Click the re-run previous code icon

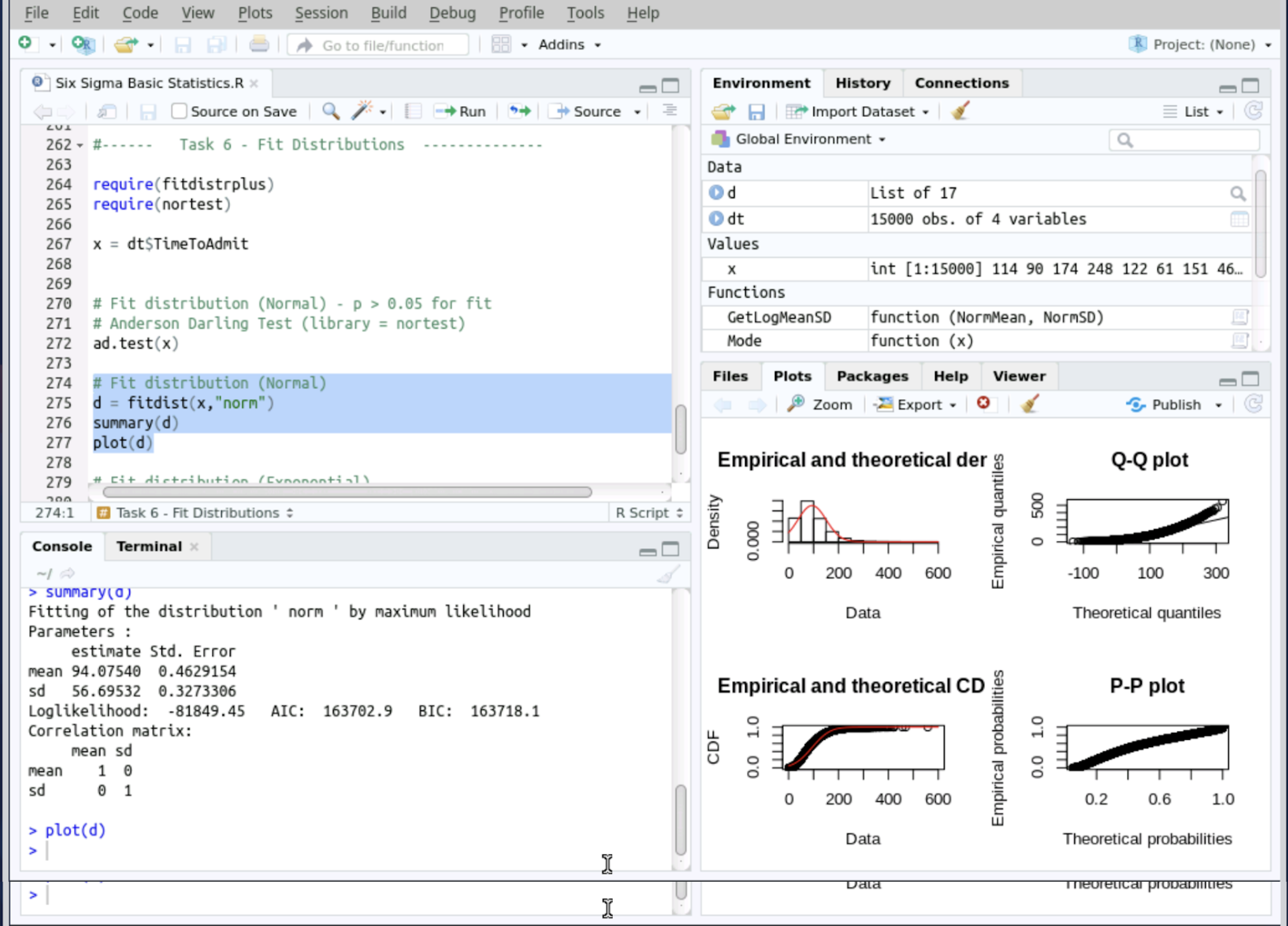tap(520, 111)
